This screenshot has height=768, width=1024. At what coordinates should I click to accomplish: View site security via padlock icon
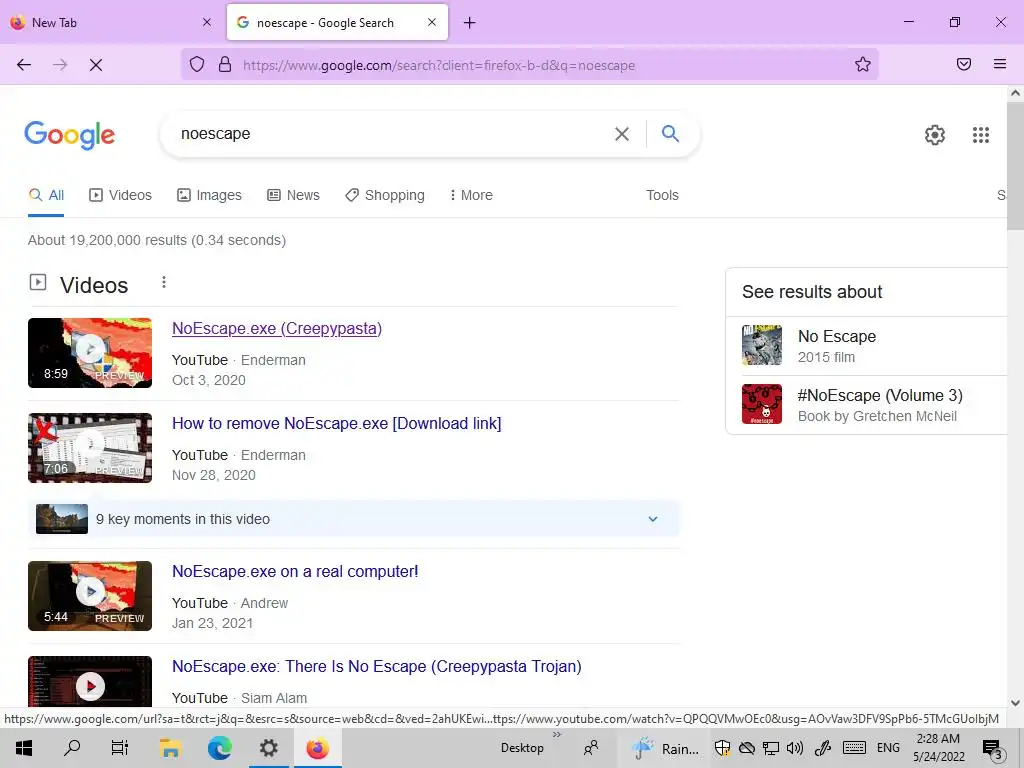click(x=225, y=64)
